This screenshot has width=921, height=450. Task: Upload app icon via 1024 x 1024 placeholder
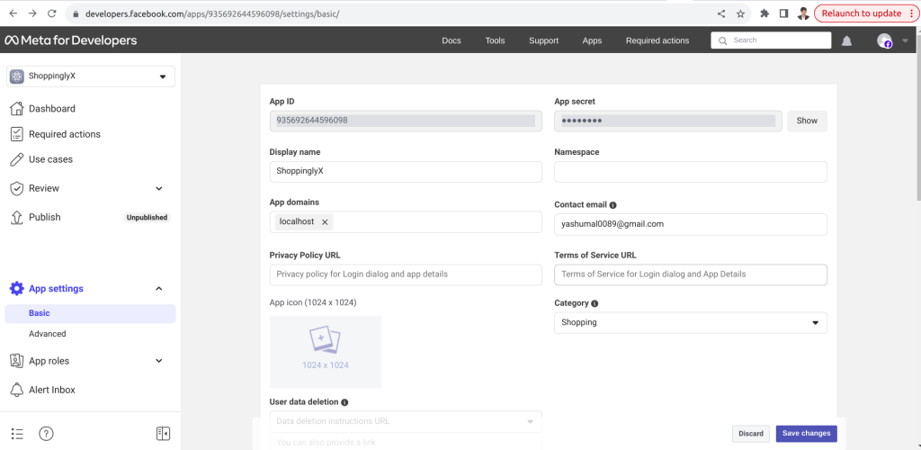pyautogui.click(x=325, y=351)
